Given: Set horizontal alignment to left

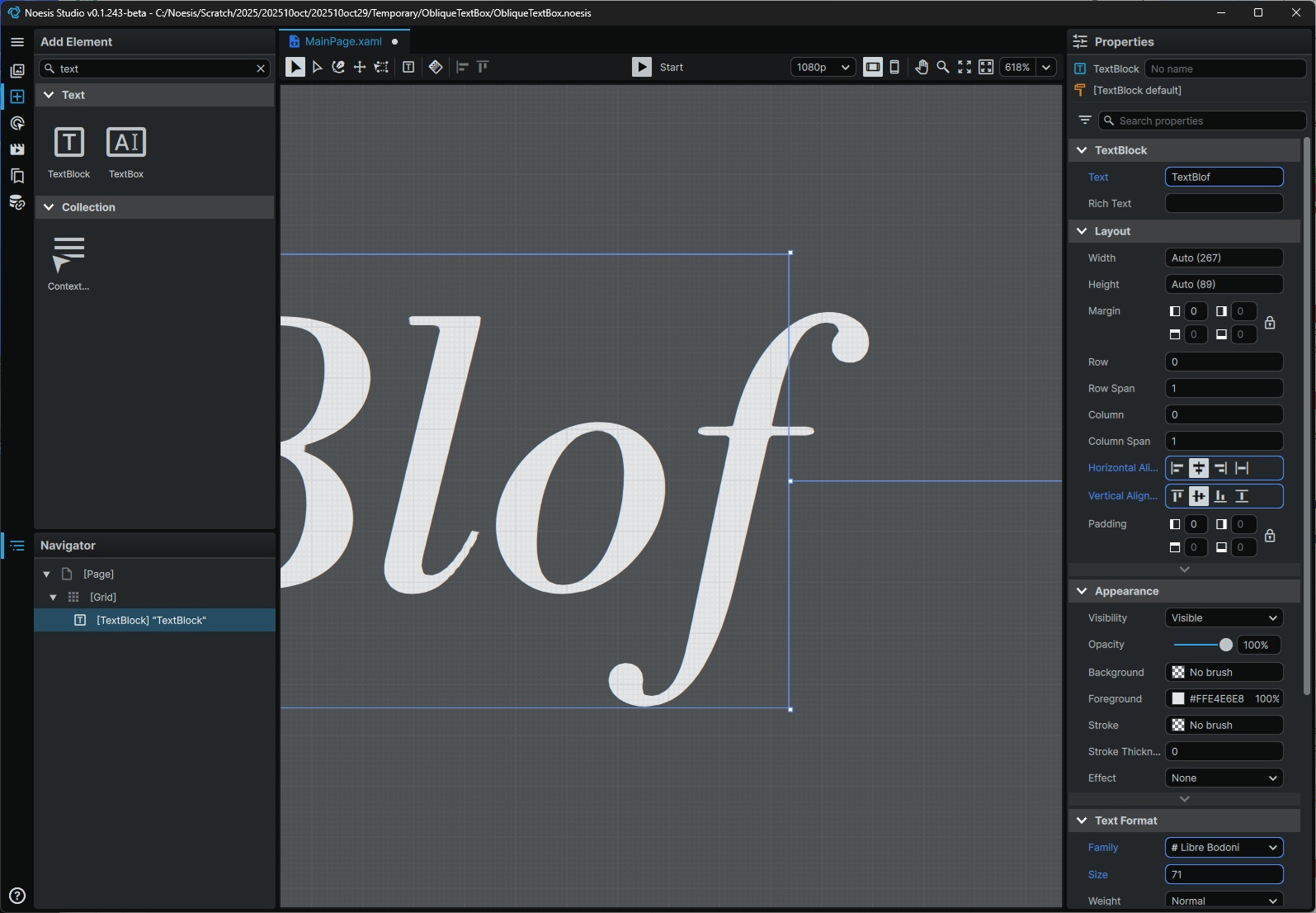Looking at the screenshot, I should (x=1177, y=468).
